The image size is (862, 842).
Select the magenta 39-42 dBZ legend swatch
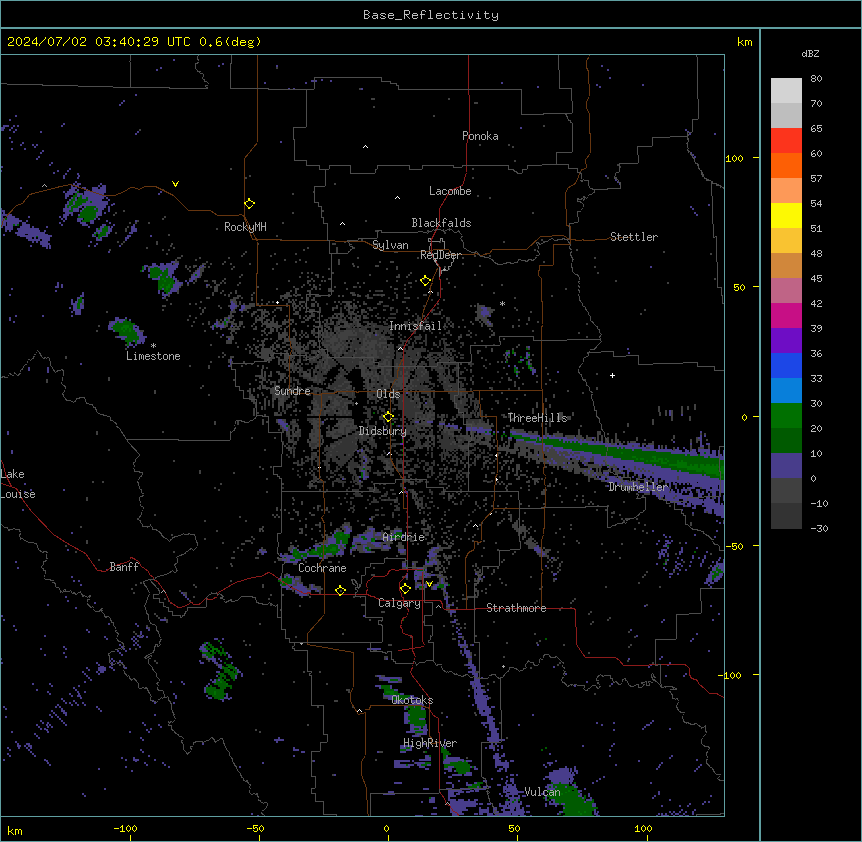(786, 315)
